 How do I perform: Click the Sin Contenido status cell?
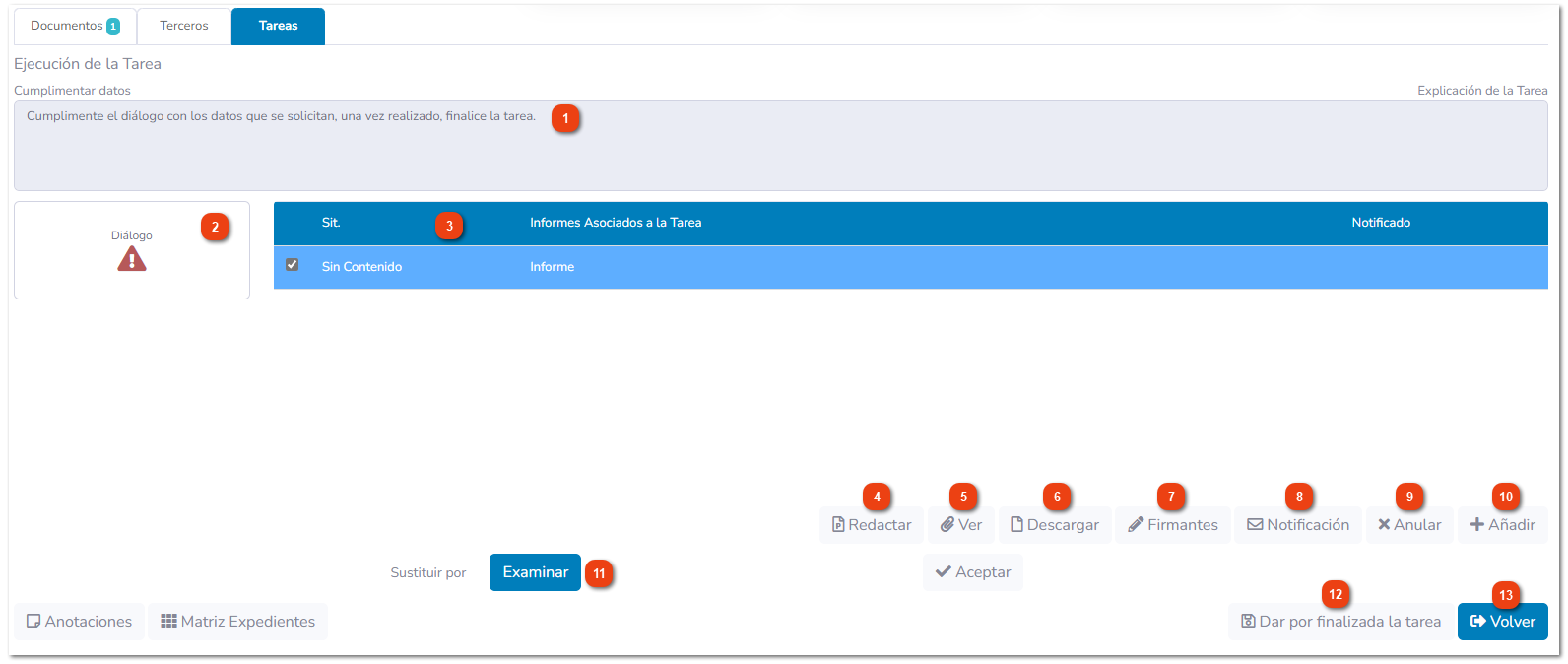pos(361,267)
